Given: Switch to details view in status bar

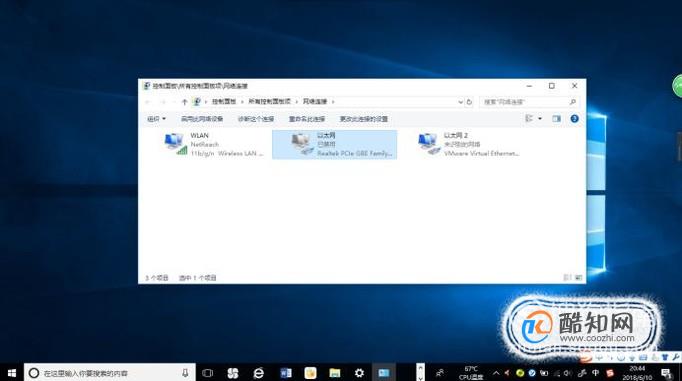Looking at the screenshot, I should pyautogui.click(x=567, y=277).
